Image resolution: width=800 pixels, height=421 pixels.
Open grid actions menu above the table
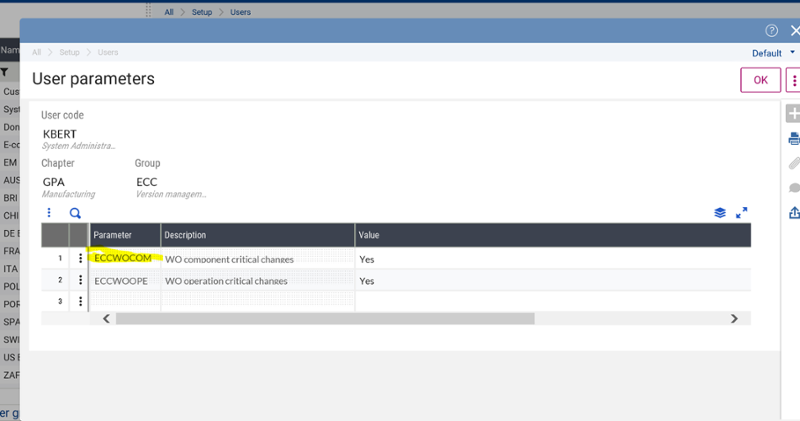49,212
